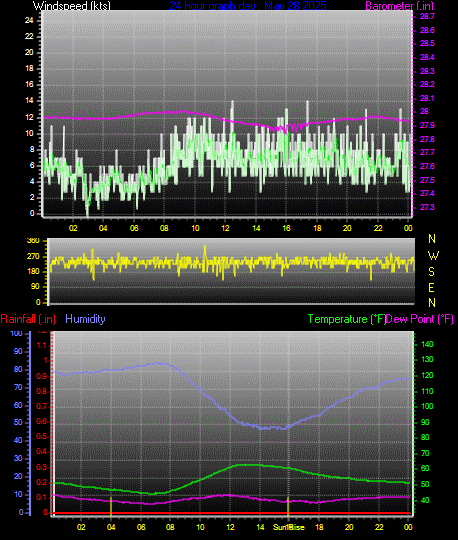Click the magenta "Dew Point (°F)" legend label
The width and height of the screenshot is (458, 540).
point(419,319)
